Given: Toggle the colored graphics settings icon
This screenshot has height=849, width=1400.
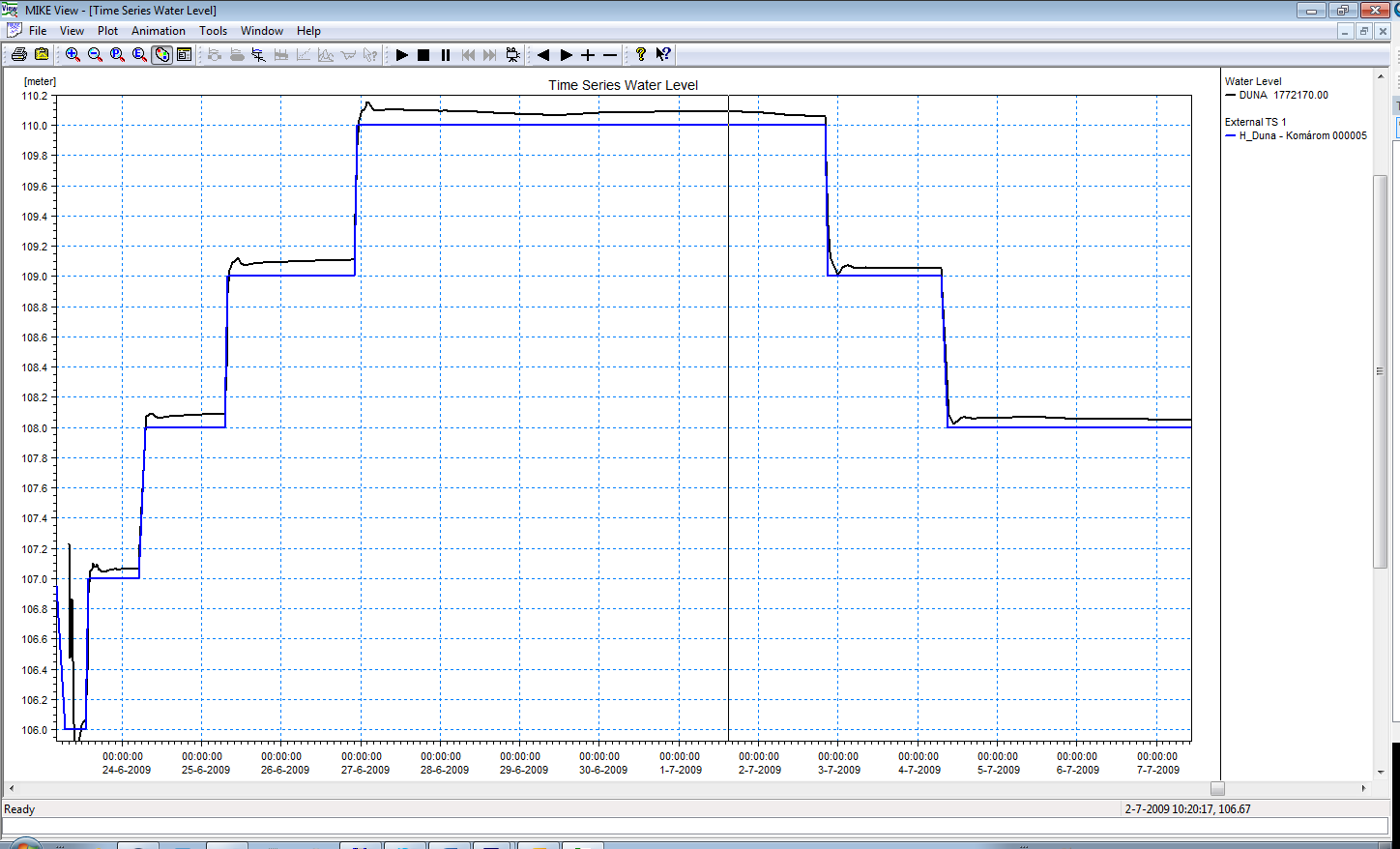Looking at the screenshot, I should [x=161, y=55].
